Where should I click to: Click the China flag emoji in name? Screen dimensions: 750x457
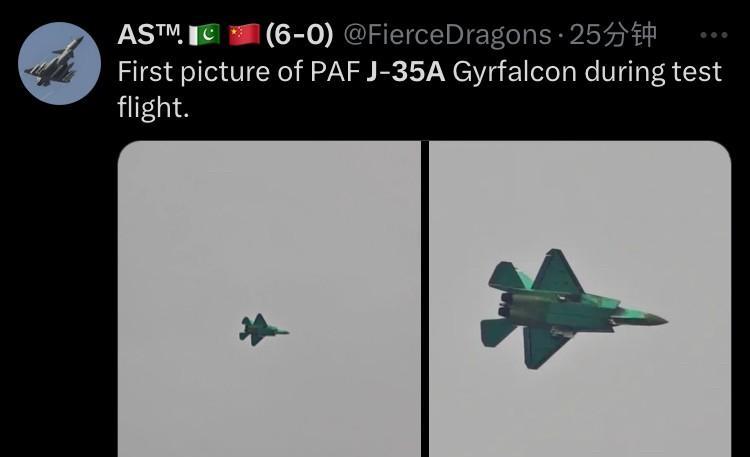[244, 35]
